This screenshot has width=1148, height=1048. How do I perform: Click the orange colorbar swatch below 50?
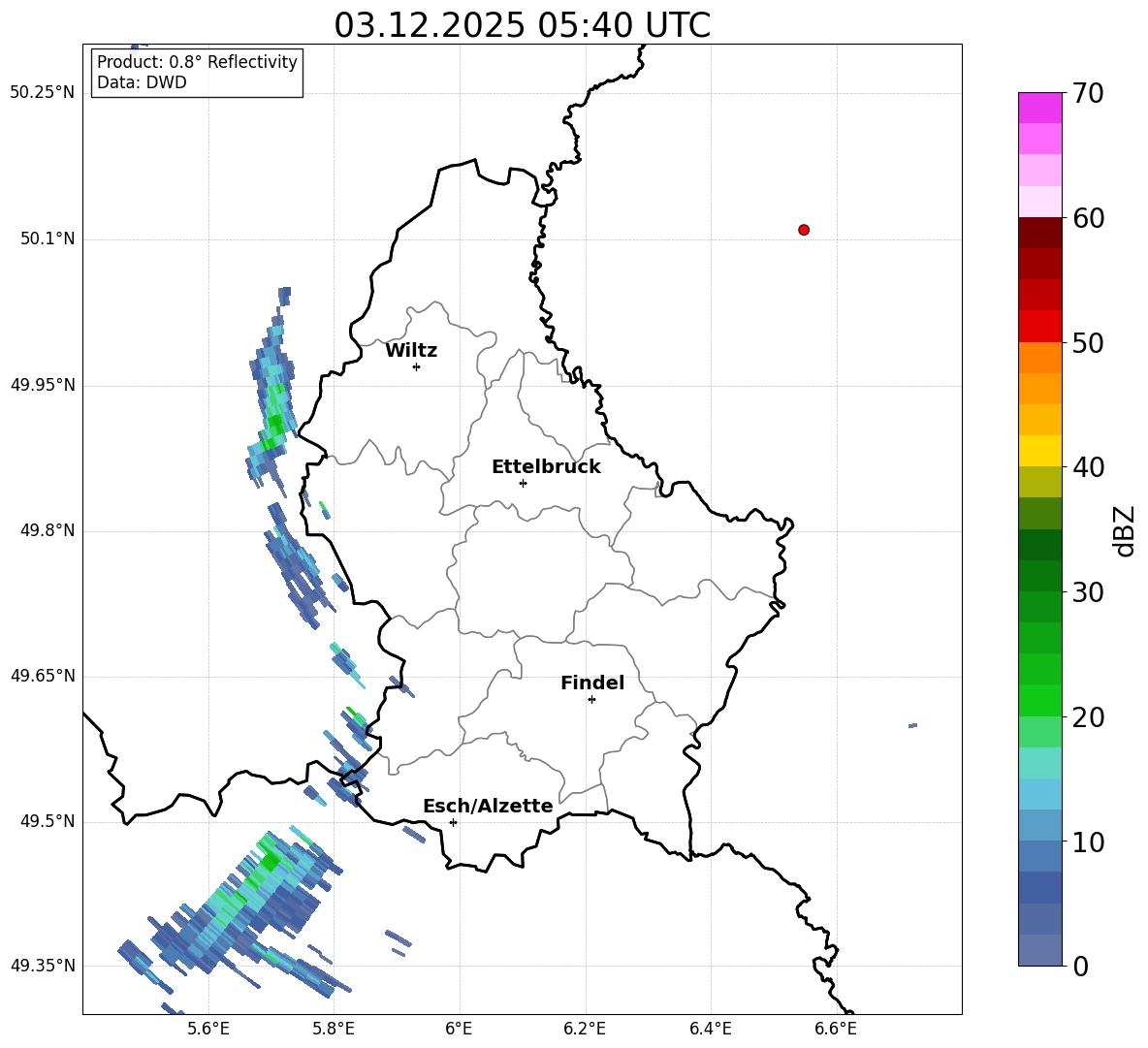click(x=1039, y=358)
